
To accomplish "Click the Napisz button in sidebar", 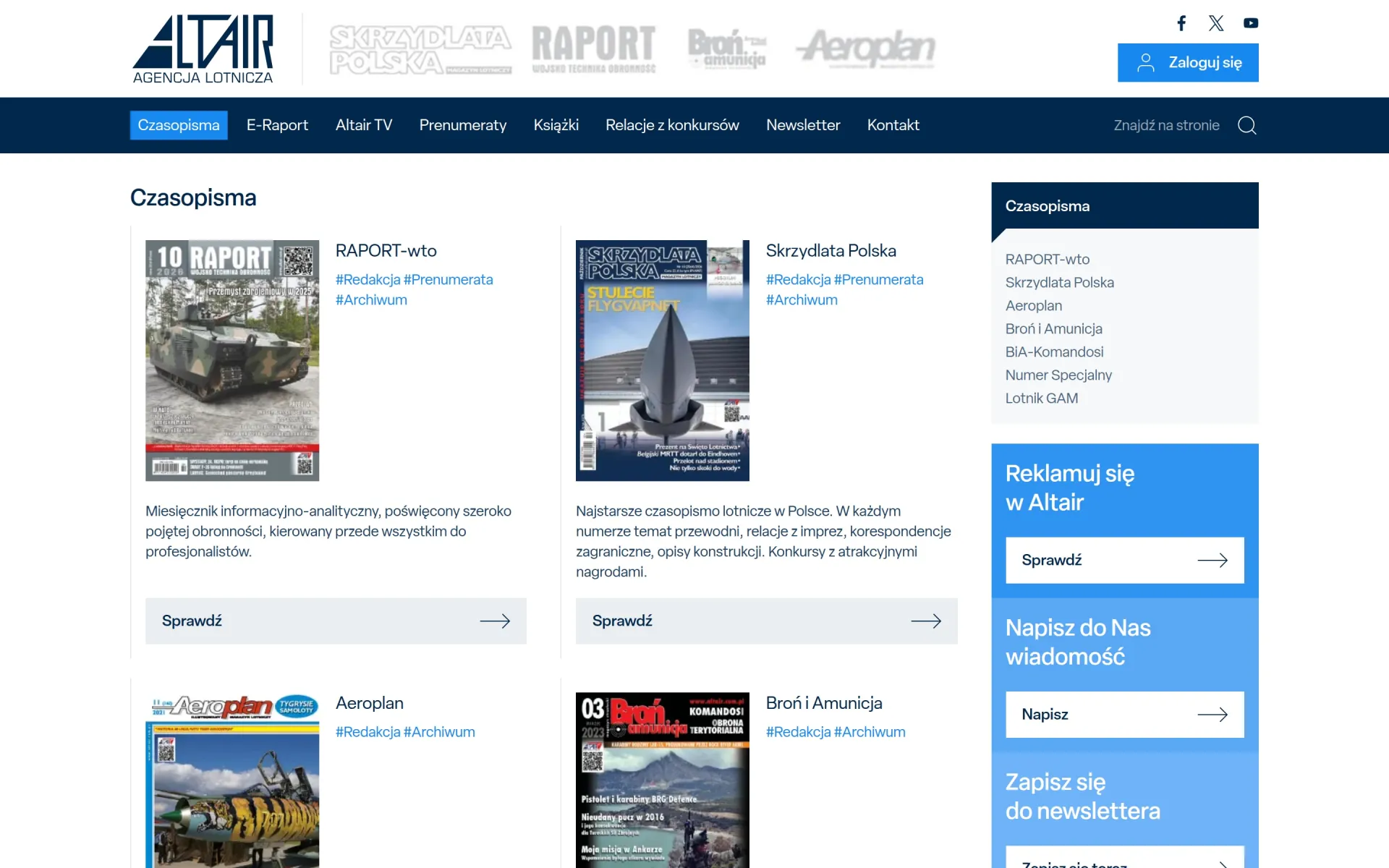I will 1125,715.
